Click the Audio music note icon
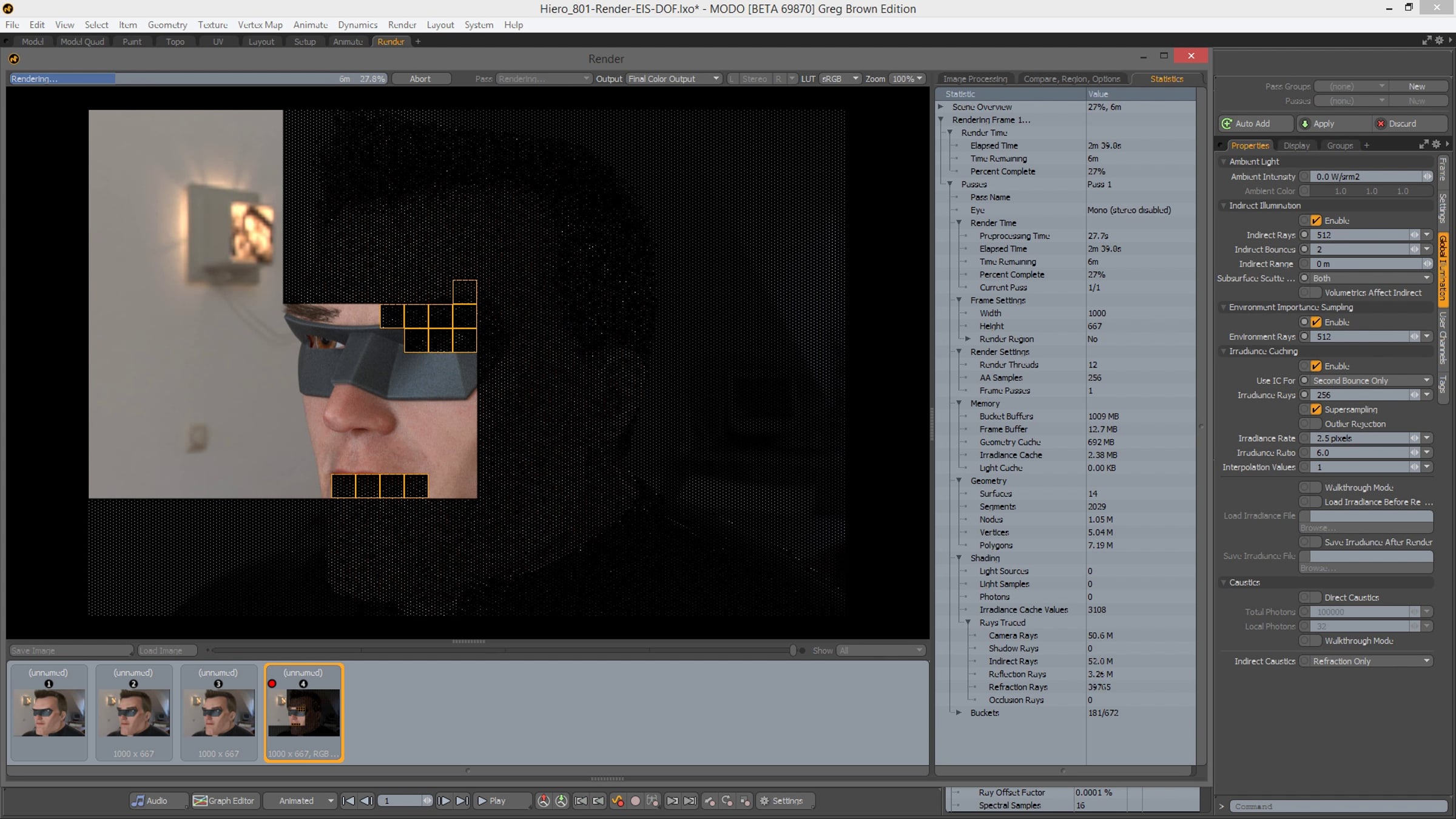The height and width of the screenshot is (819, 1456). (x=138, y=801)
